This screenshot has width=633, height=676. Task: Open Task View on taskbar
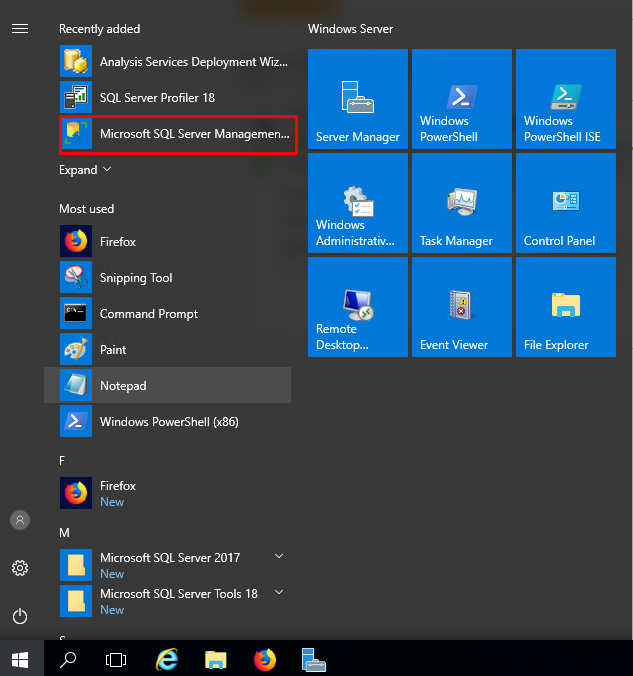click(x=116, y=660)
